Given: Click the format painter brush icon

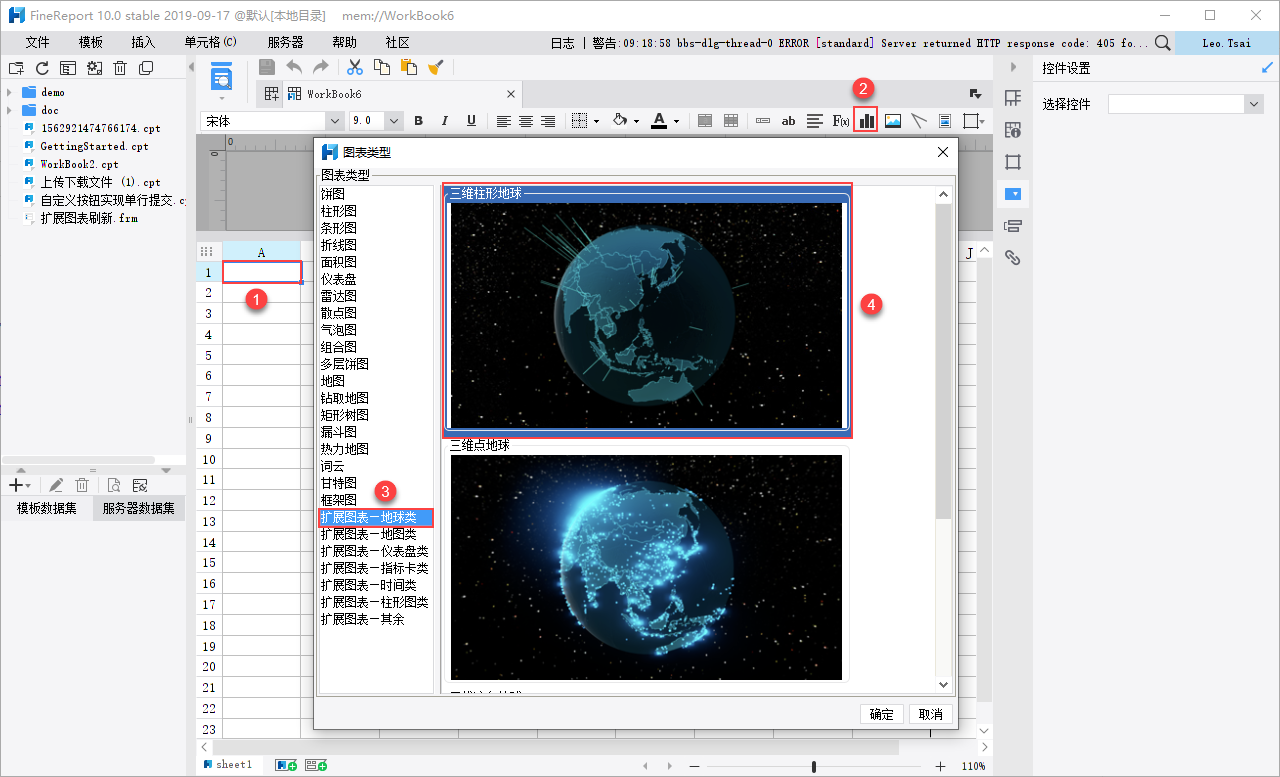Looking at the screenshot, I should tap(435, 67).
